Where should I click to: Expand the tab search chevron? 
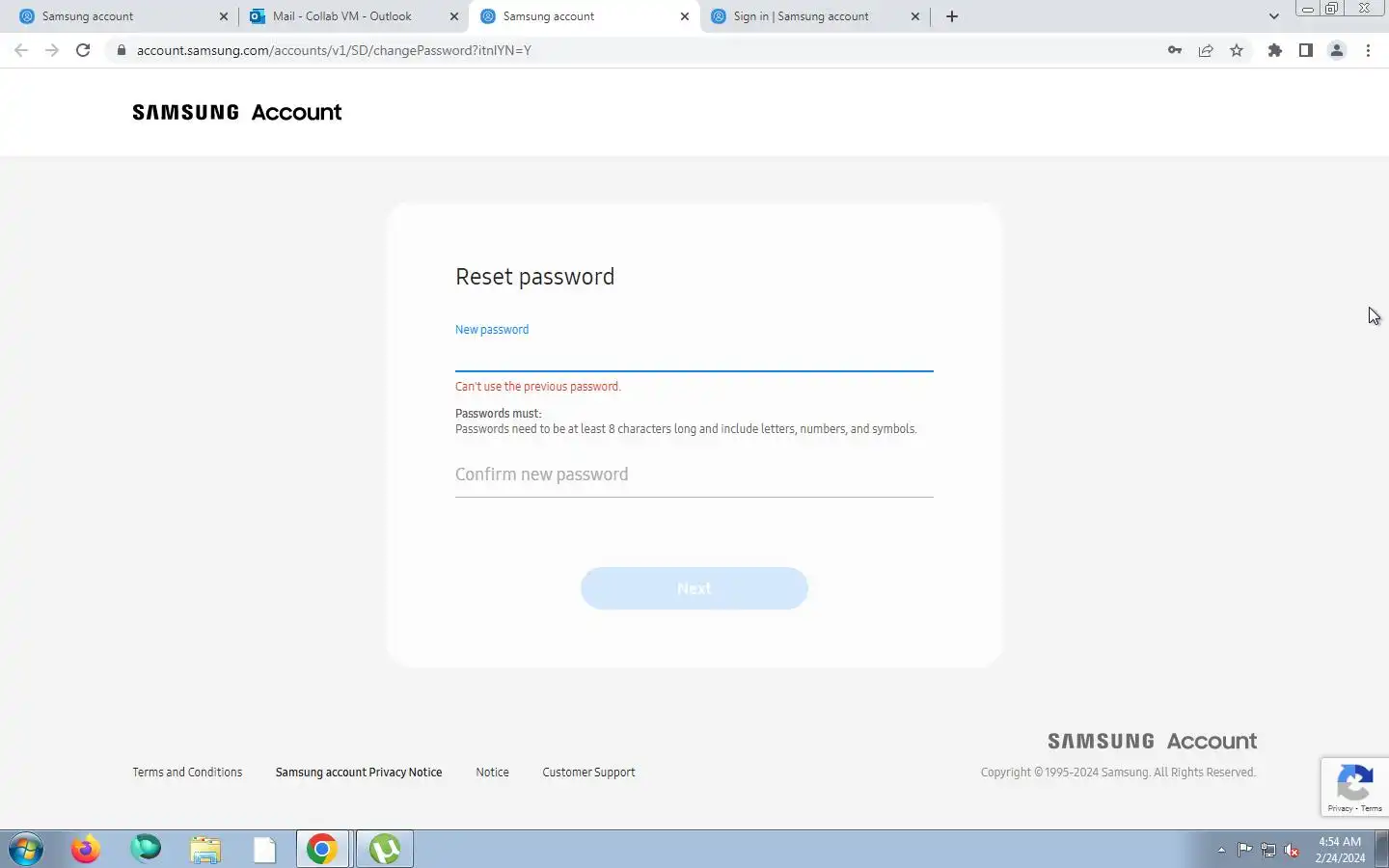point(1273,16)
